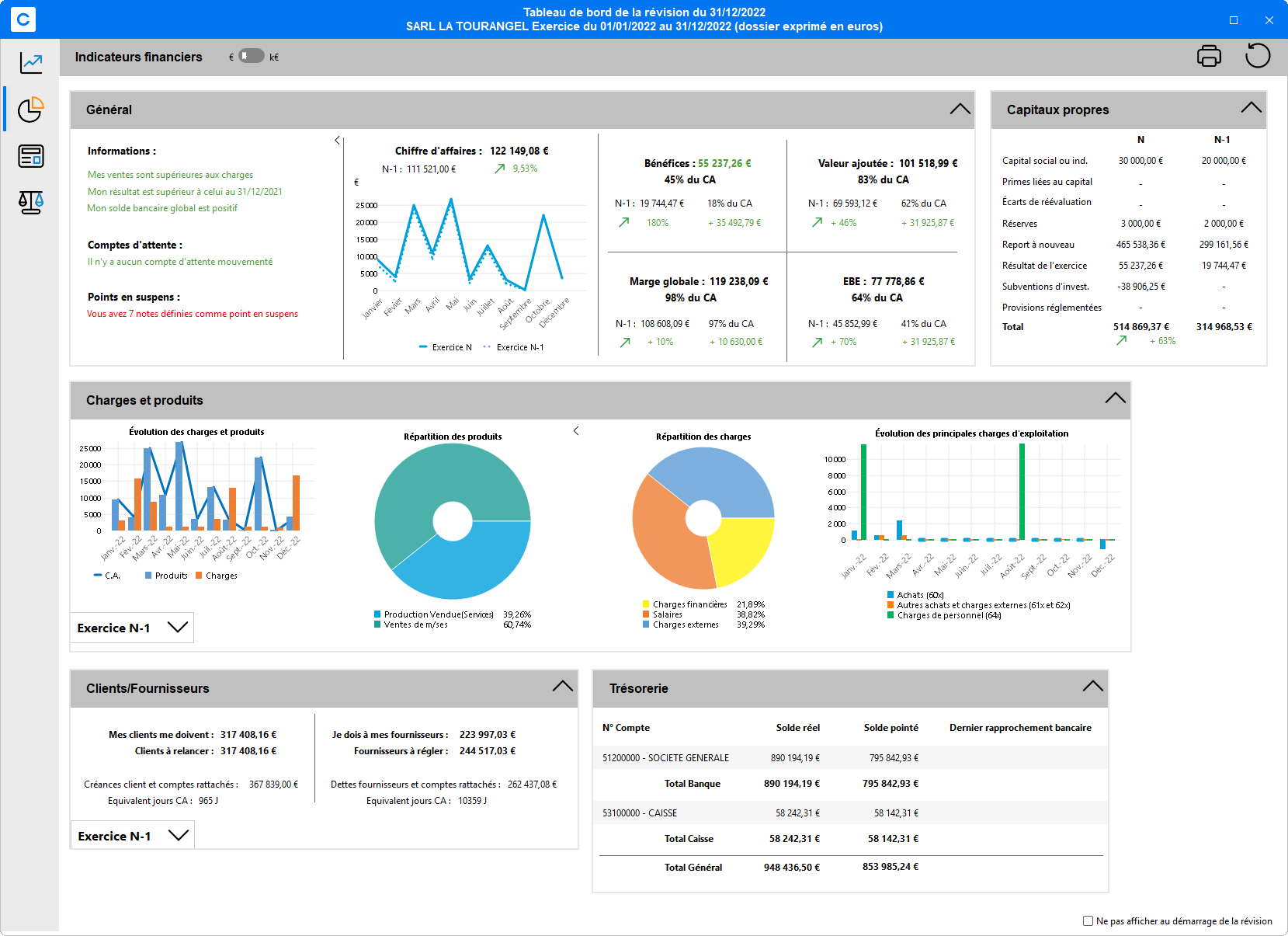The height and width of the screenshot is (936, 1288).
Task: Click Capital social N value 30 000,00 €
Action: click(x=1140, y=161)
